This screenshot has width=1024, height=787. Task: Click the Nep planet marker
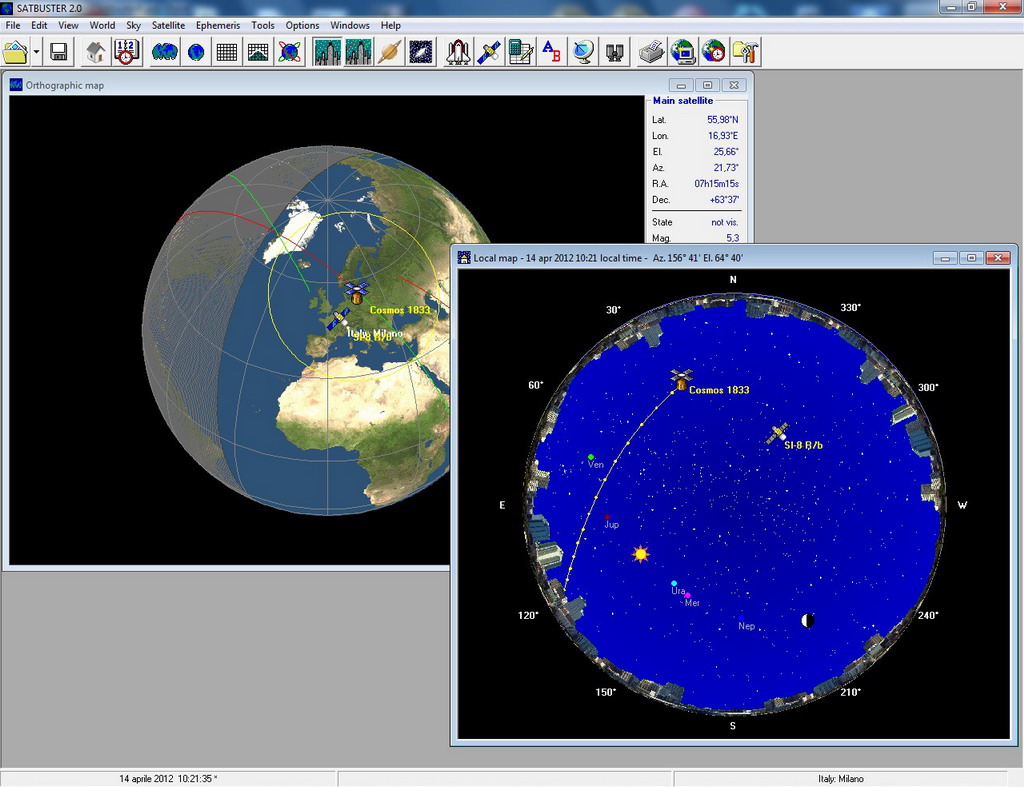pos(742,618)
